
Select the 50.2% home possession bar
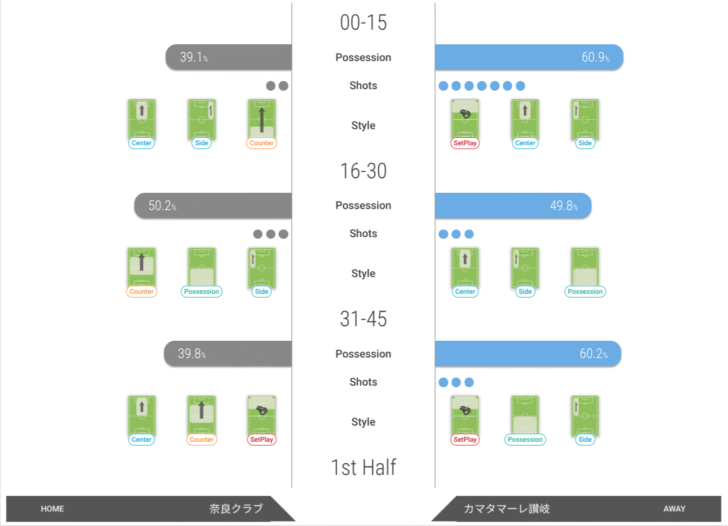213,206
